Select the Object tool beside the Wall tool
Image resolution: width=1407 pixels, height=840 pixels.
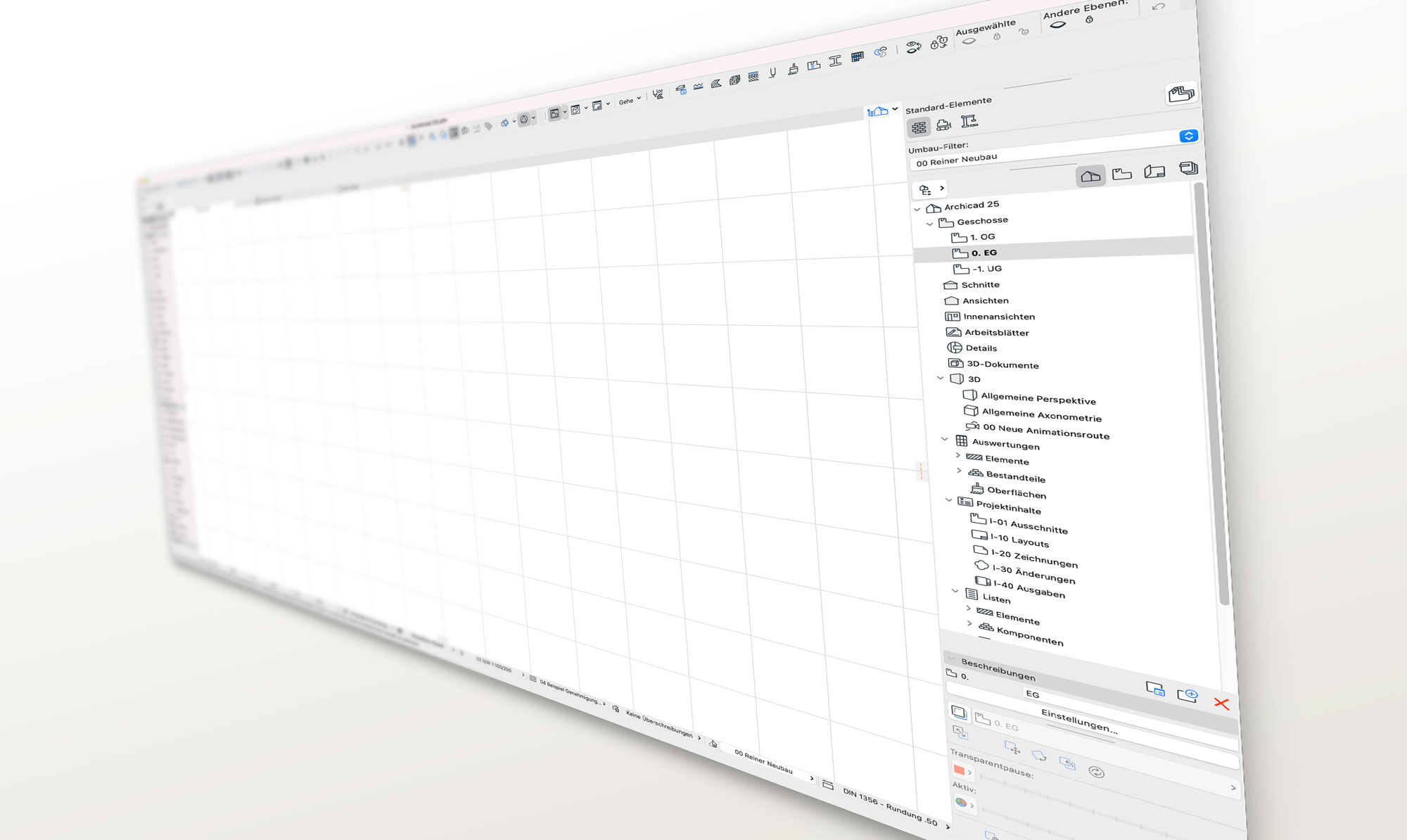click(943, 123)
